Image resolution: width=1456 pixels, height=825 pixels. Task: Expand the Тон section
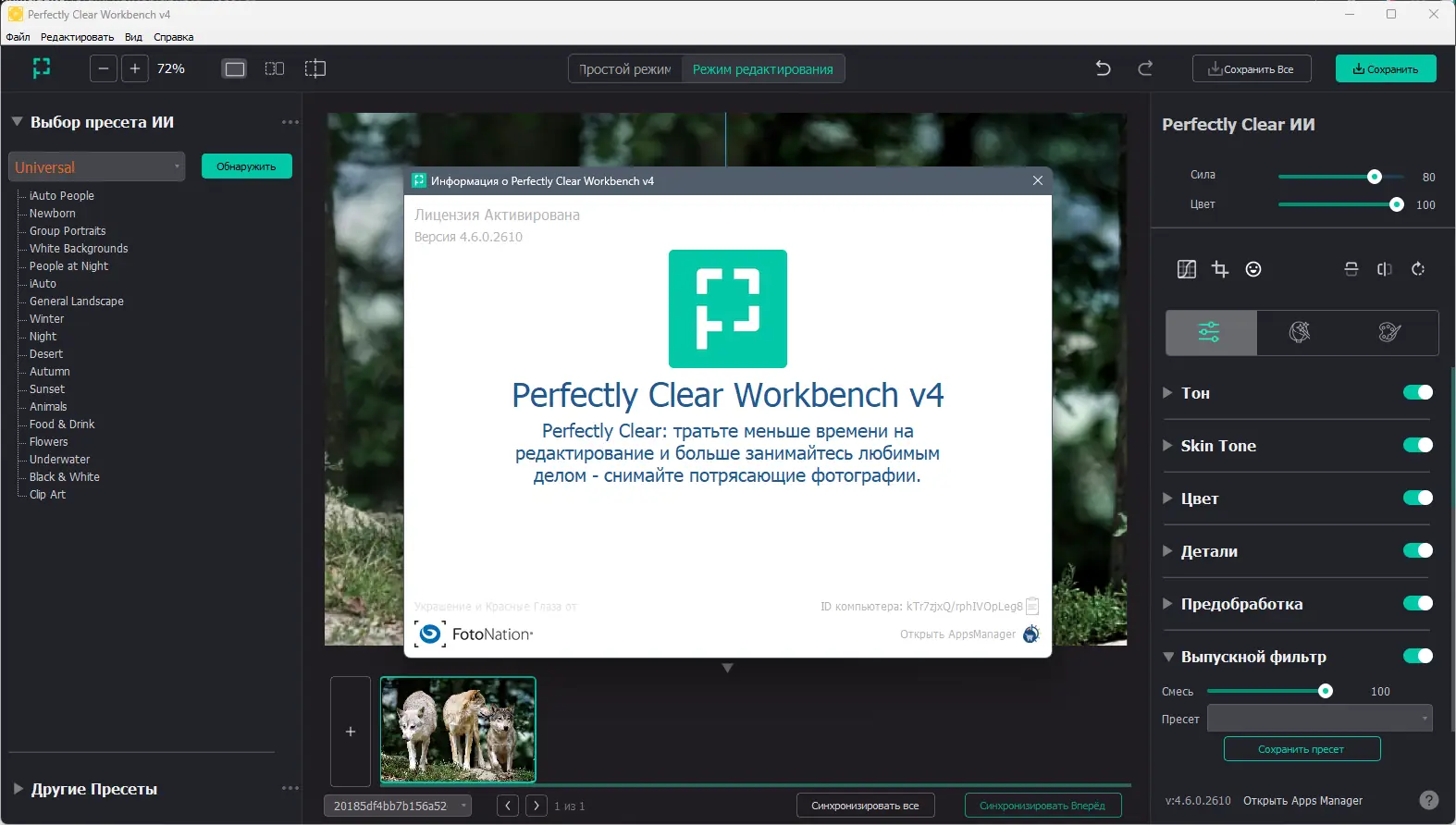click(1167, 393)
